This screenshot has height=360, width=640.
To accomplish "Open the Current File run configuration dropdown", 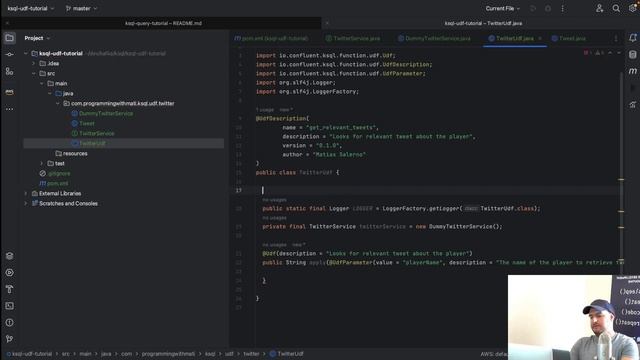I will [x=502, y=9].
